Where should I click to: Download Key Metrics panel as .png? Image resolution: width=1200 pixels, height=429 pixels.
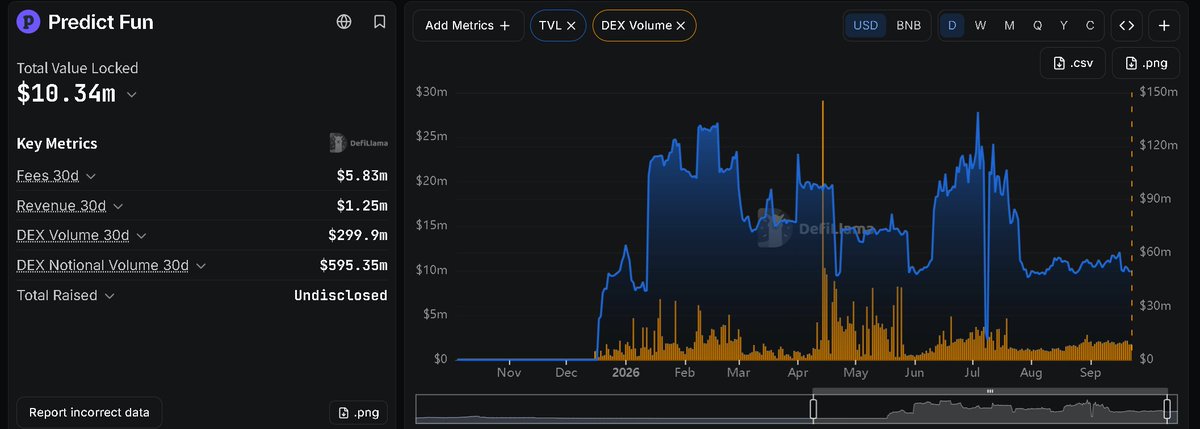point(358,412)
